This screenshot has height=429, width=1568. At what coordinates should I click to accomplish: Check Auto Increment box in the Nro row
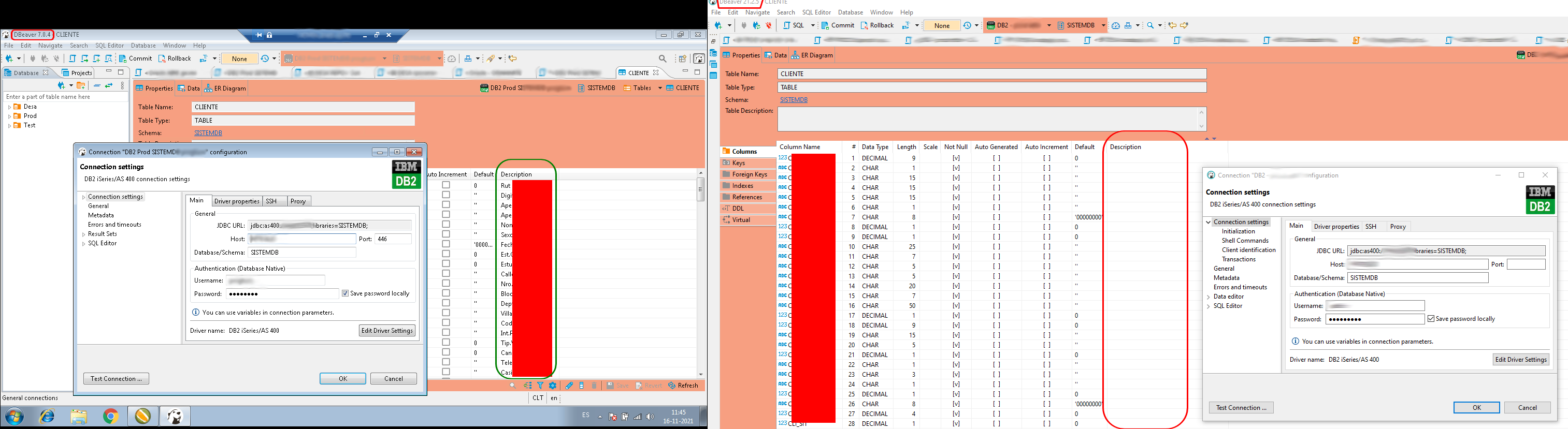point(445,283)
